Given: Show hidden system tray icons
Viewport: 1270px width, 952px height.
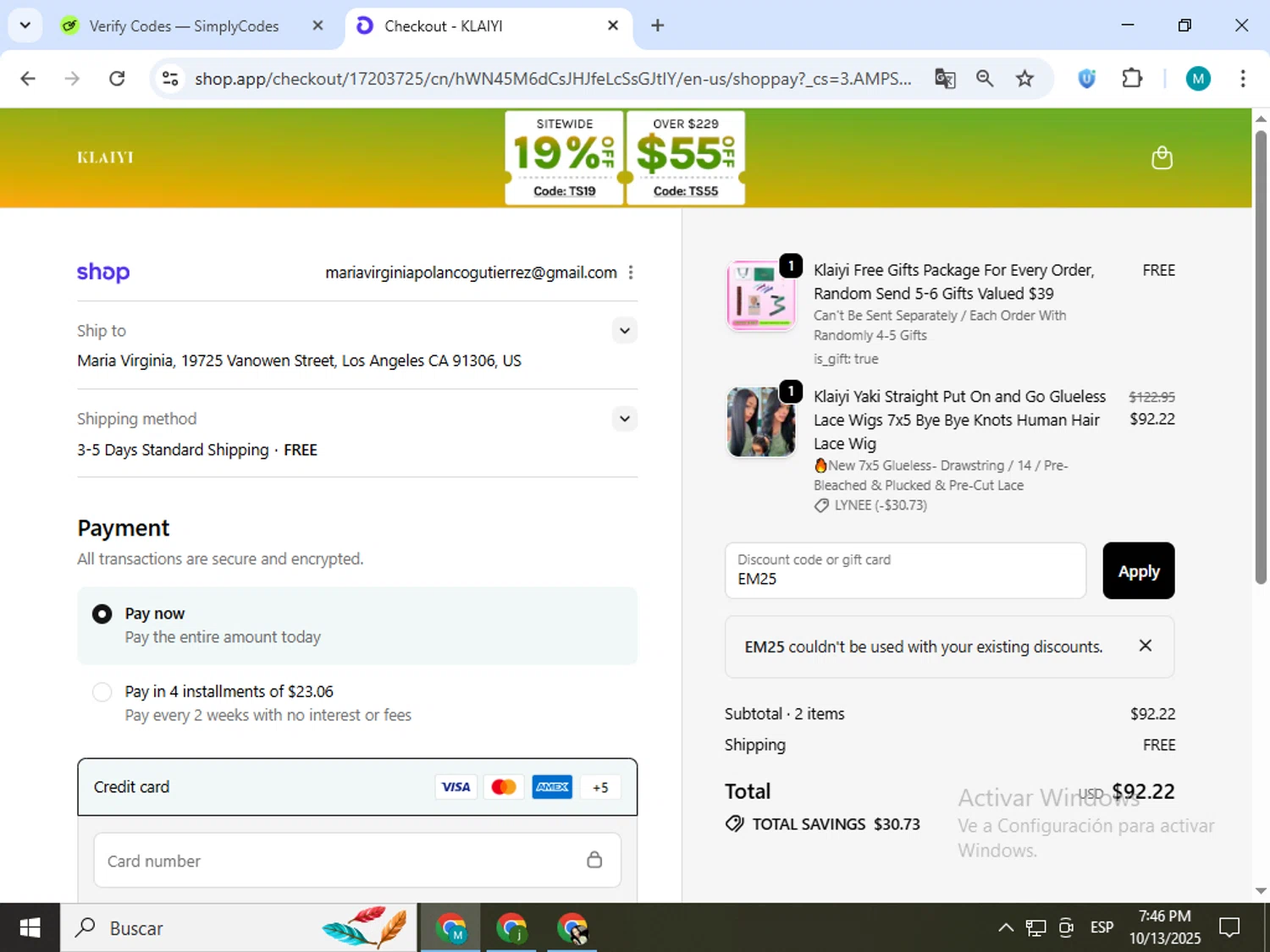Looking at the screenshot, I should pos(1005,927).
